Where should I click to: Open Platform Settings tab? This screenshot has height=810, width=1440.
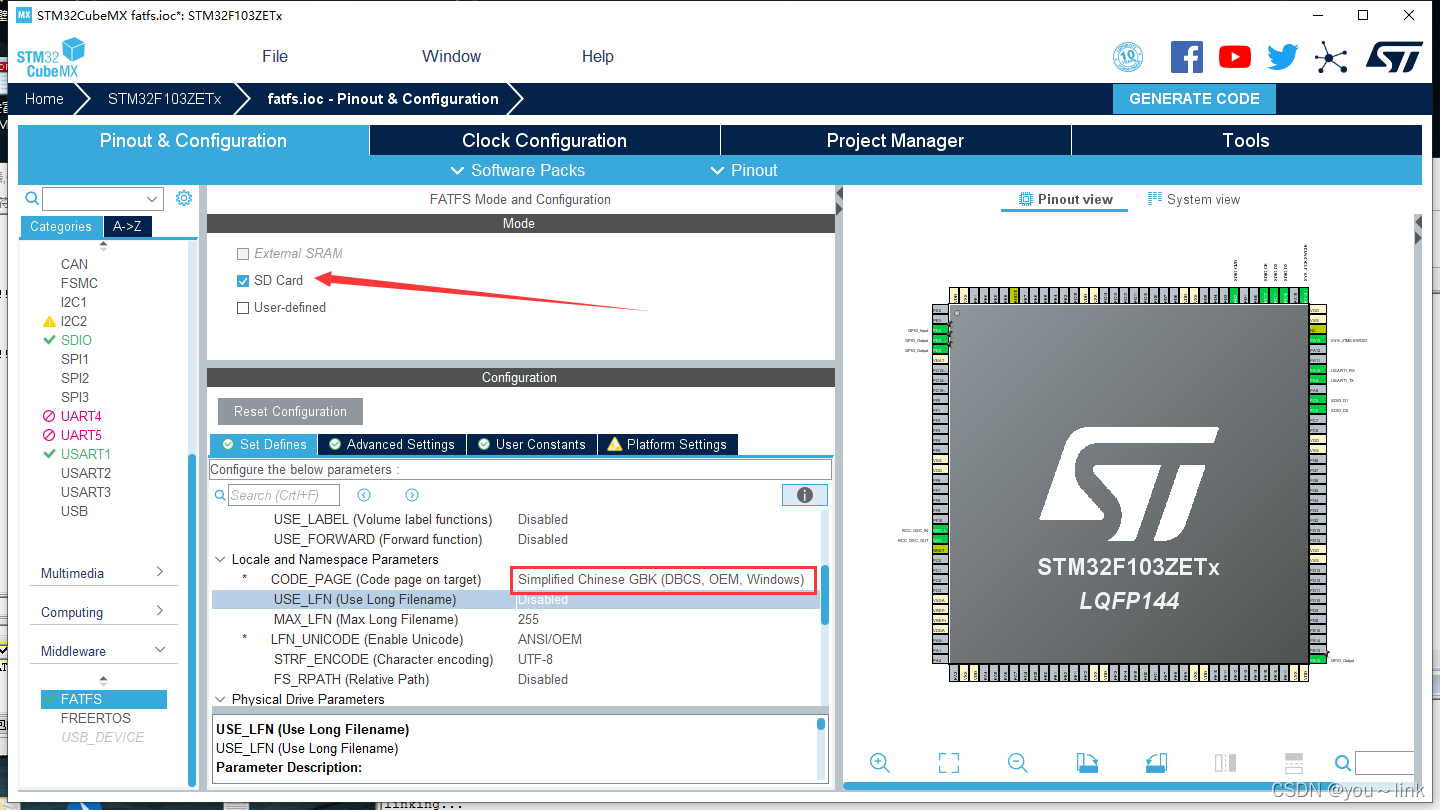click(x=668, y=444)
